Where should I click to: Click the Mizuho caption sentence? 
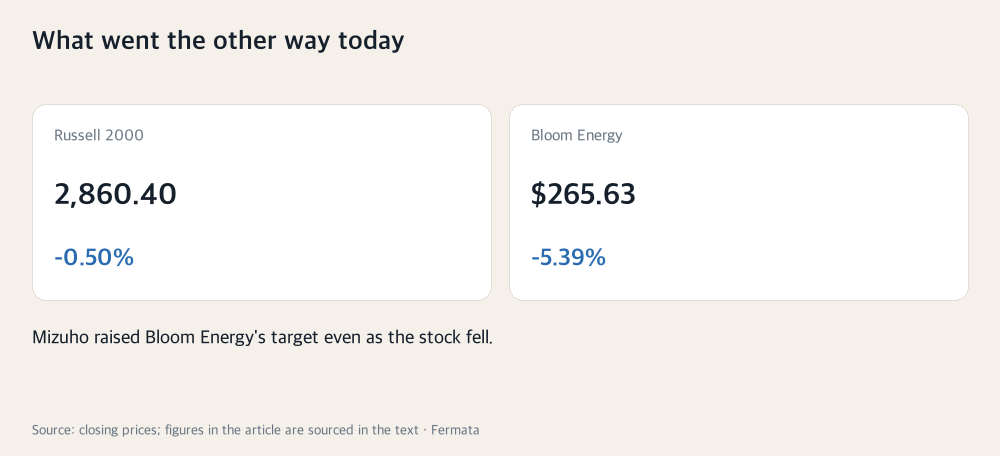point(262,337)
